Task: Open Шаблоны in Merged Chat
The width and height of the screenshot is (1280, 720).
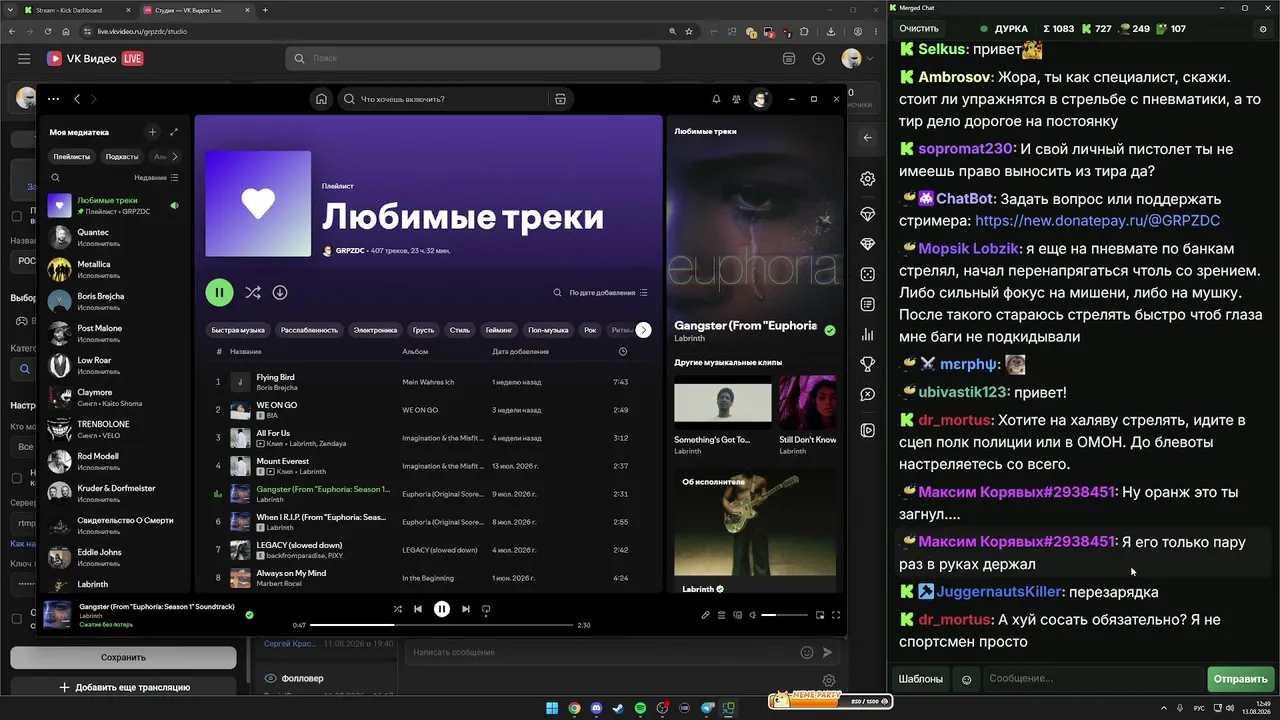Action: click(920, 679)
